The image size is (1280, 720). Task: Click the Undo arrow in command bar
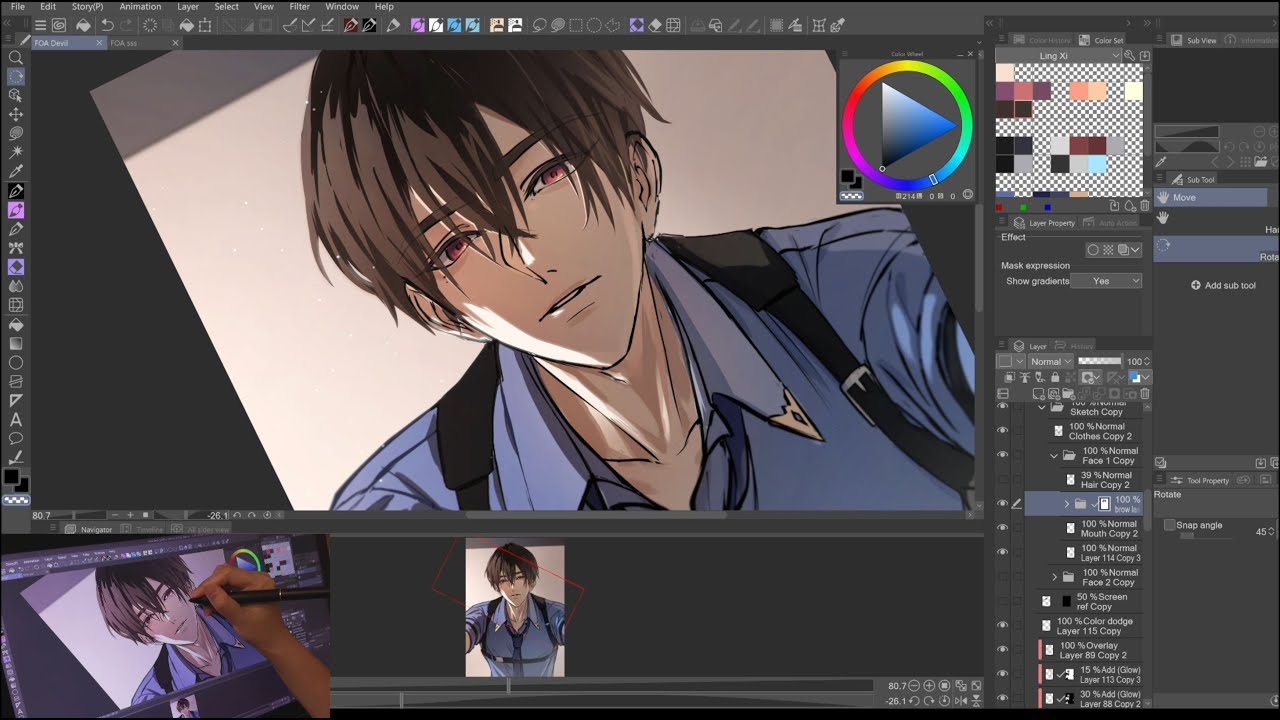click(107, 25)
